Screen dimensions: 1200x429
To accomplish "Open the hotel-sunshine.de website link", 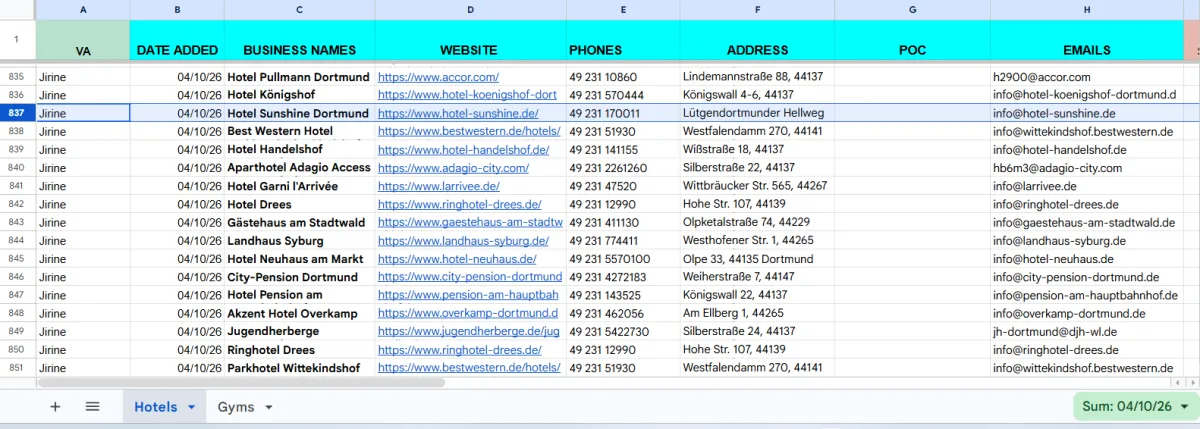I will pos(459,113).
